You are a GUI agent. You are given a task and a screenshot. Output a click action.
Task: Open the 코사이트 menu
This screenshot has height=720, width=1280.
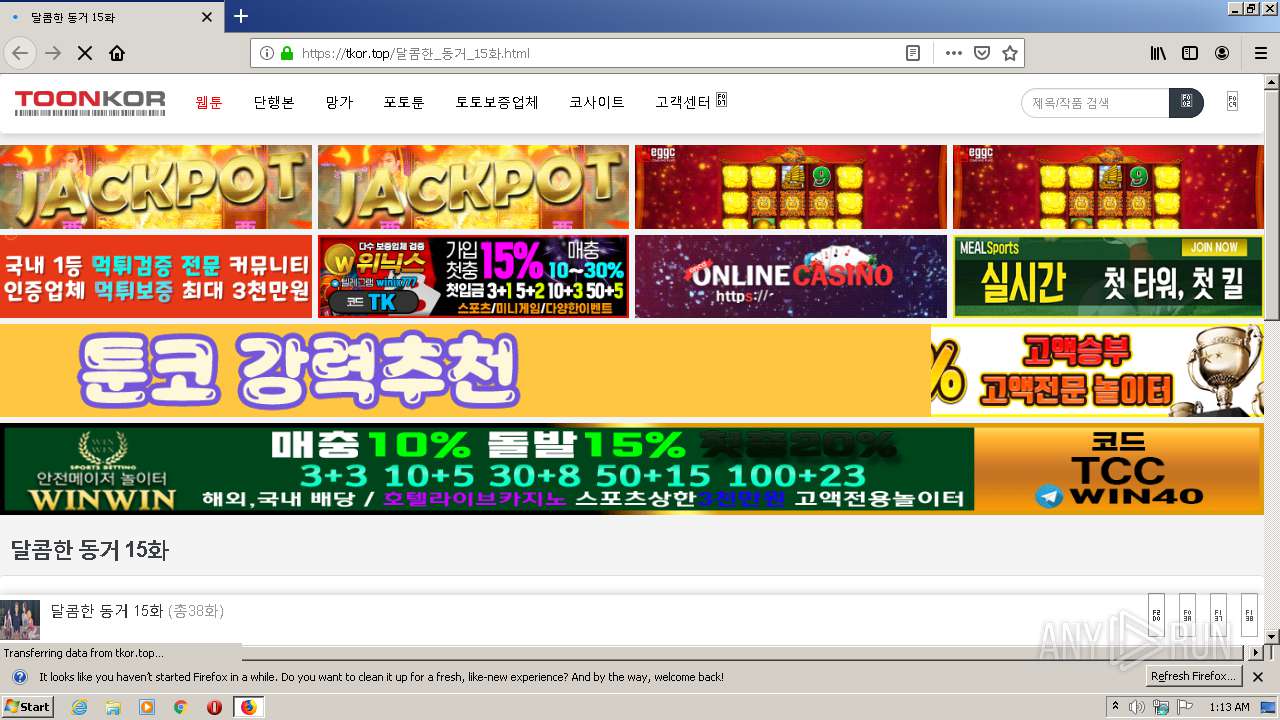(597, 102)
